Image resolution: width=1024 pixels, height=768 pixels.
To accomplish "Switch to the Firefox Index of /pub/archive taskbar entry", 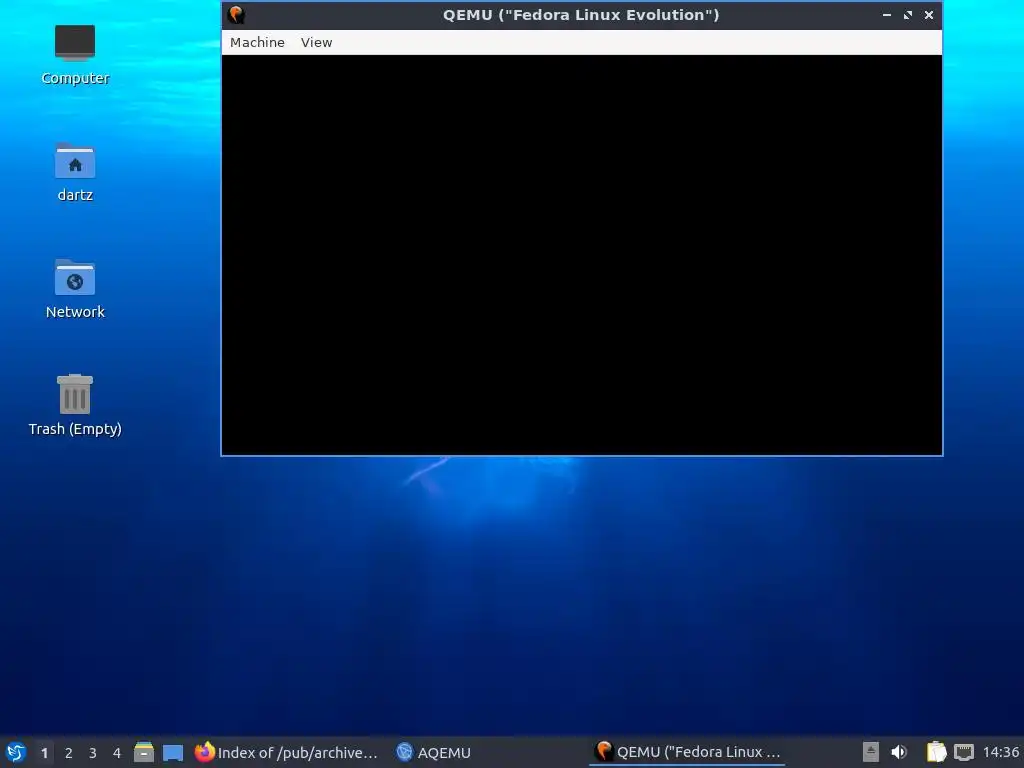I will [x=287, y=752].
